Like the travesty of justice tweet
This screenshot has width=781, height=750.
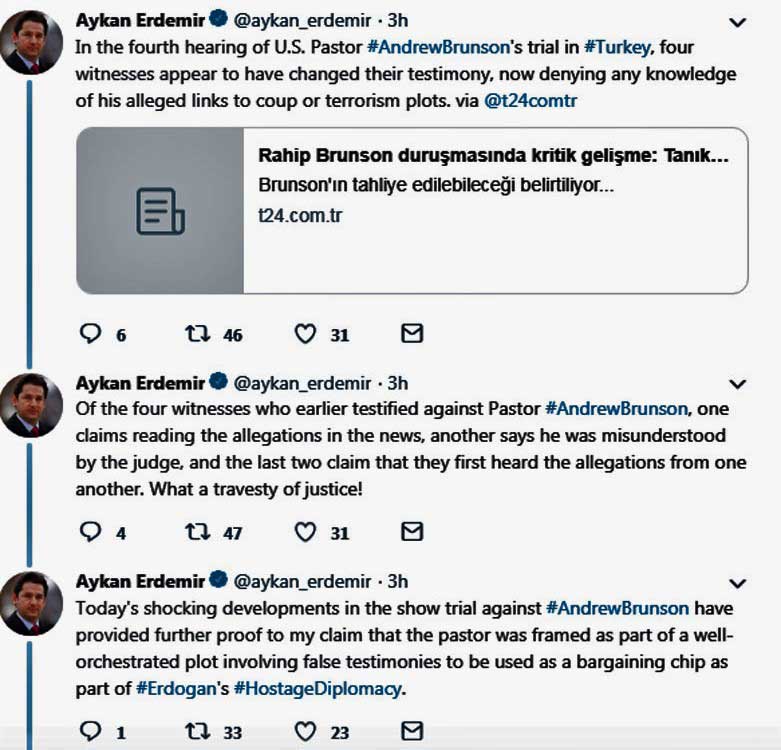coord(306,532)
